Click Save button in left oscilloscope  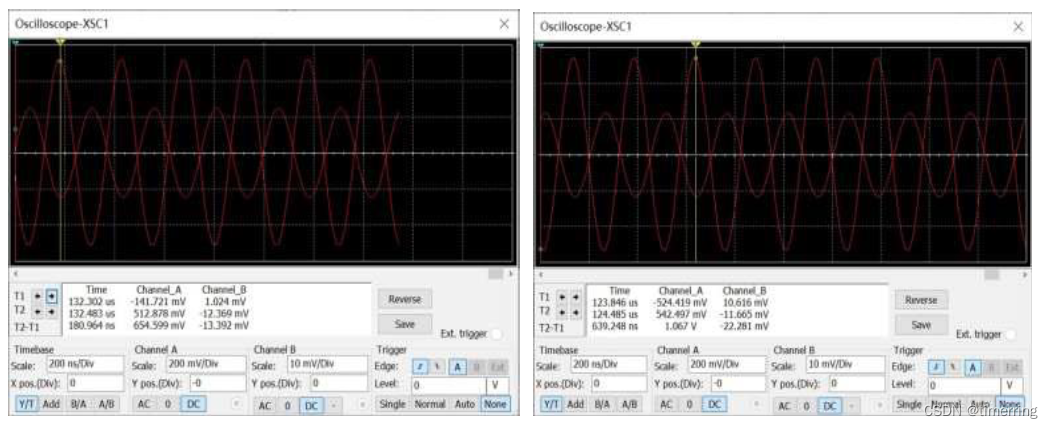point(404,324)
